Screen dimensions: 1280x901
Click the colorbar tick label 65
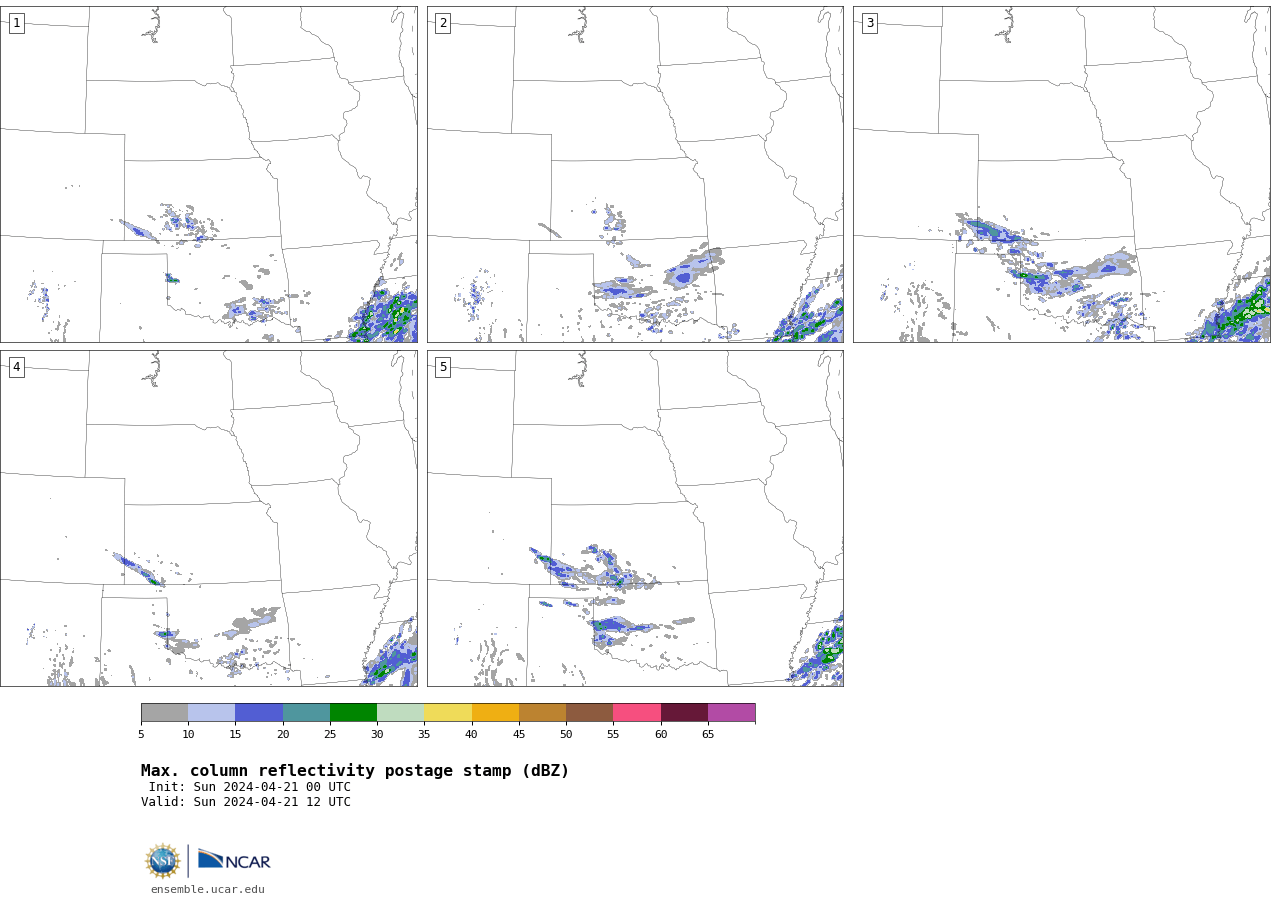pos(708,735)
